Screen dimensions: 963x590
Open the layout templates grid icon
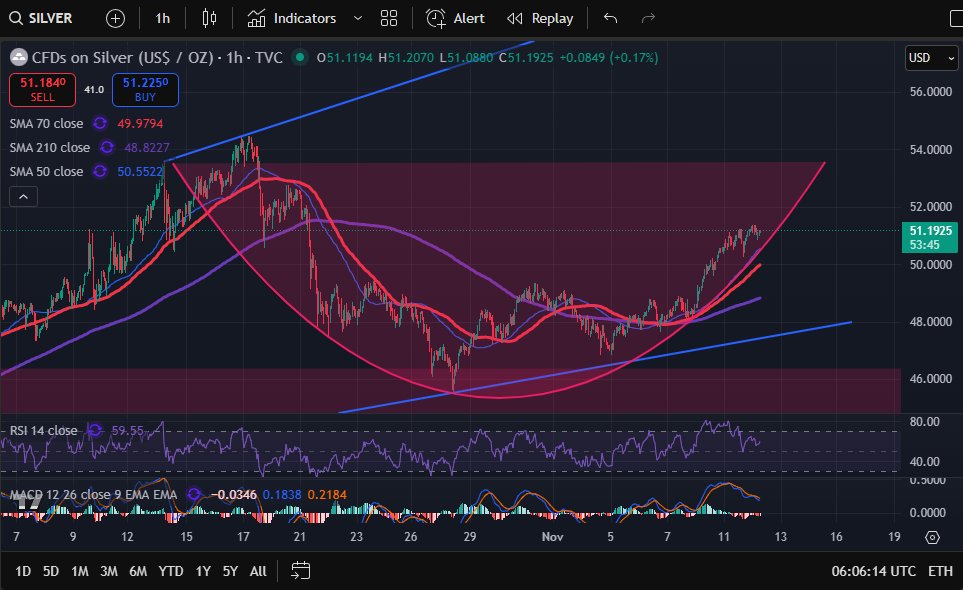389,18
